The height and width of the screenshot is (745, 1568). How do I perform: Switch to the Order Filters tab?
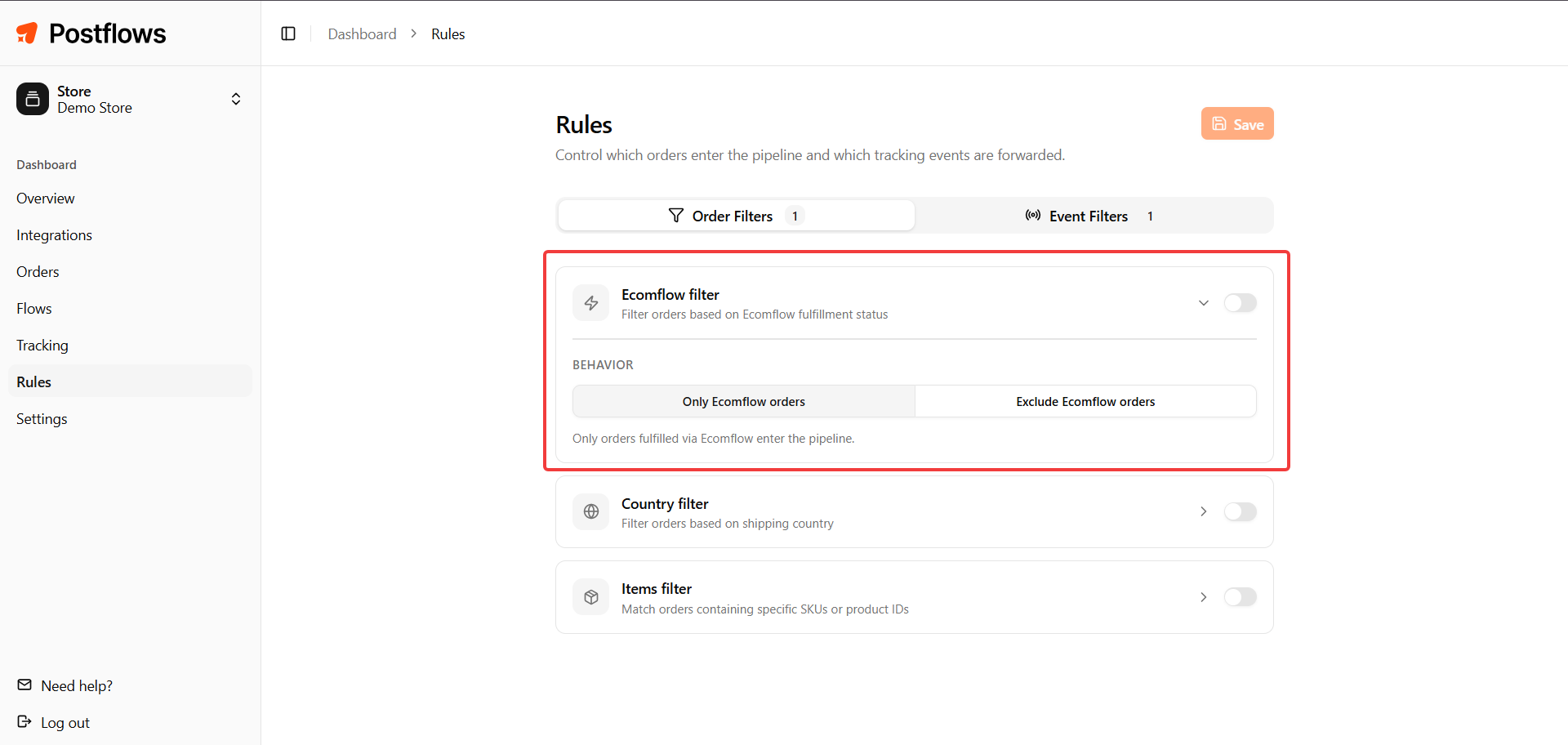[x=736, y=216]
